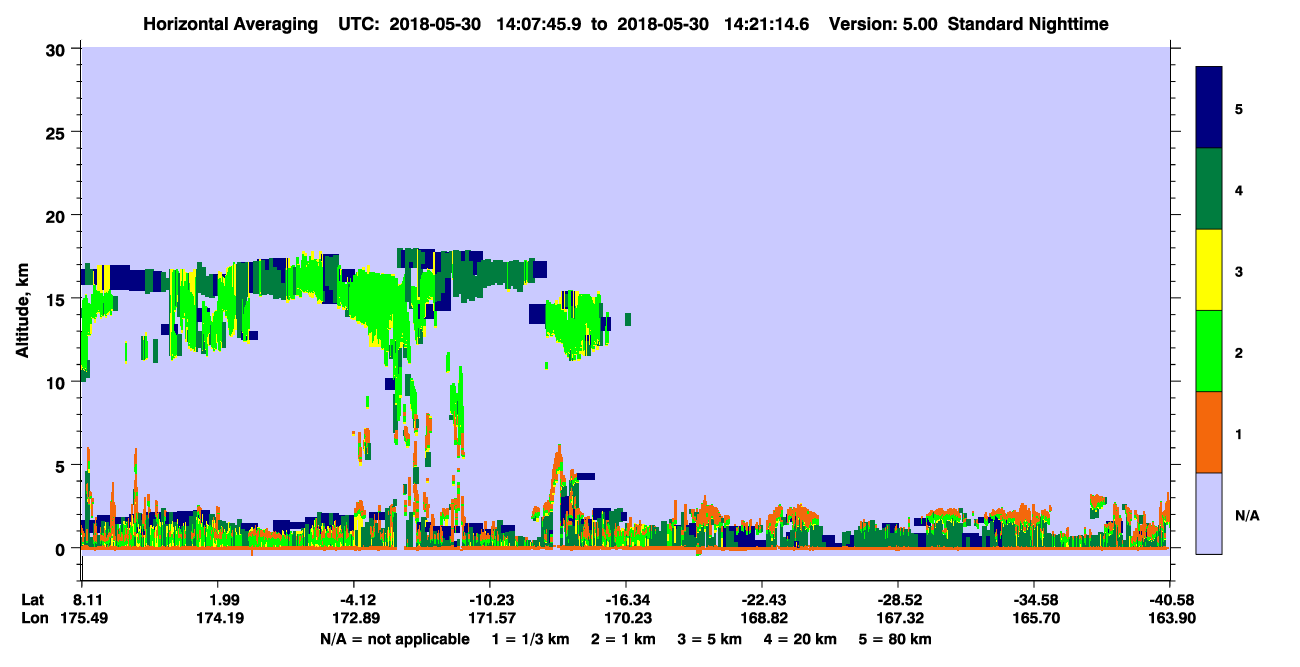Screen dimensions: 1300x667
Task: Click the y-axis tick label 30
Action: [x=57, y=49]
